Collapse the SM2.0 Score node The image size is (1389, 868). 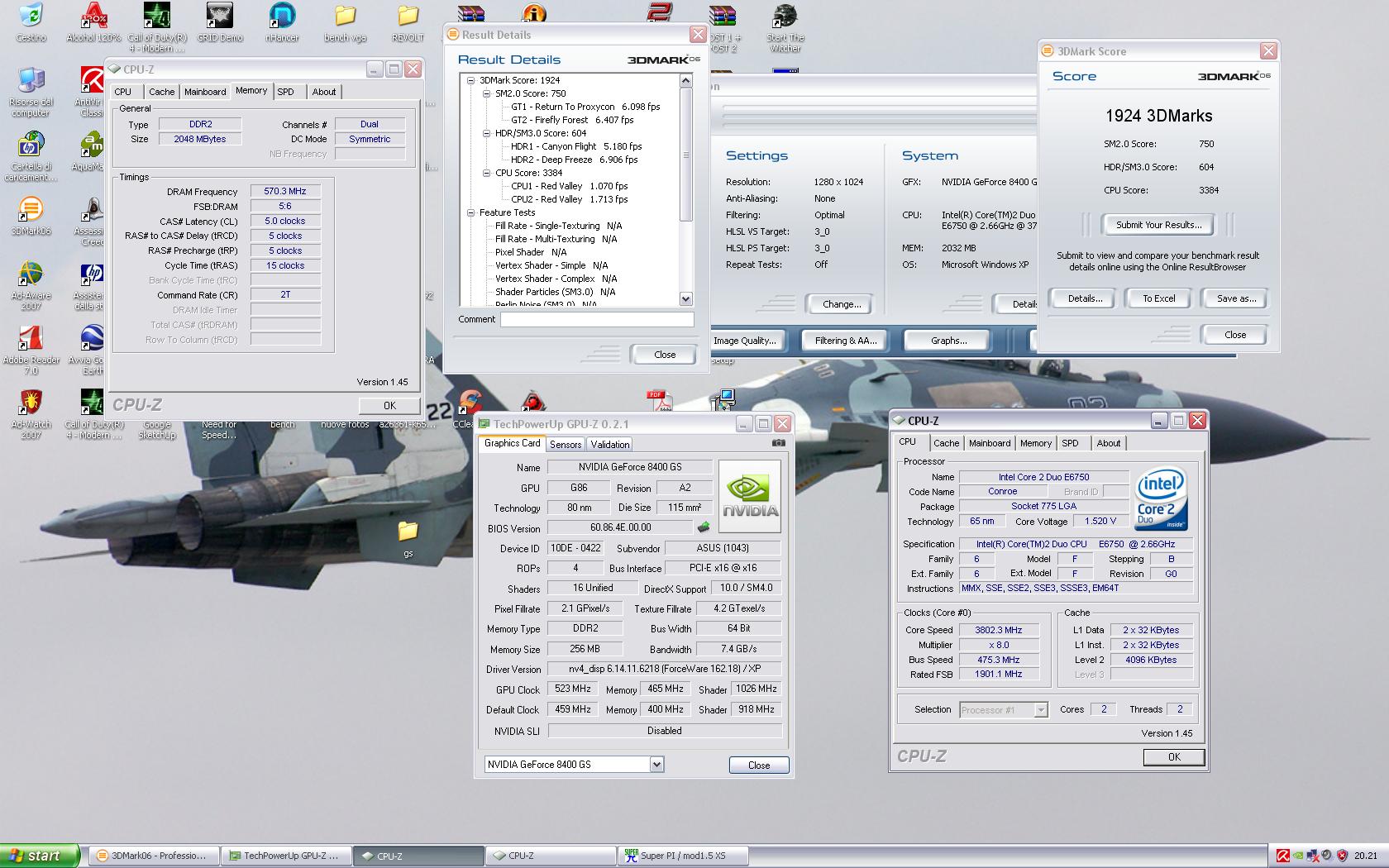click(486, 93)
